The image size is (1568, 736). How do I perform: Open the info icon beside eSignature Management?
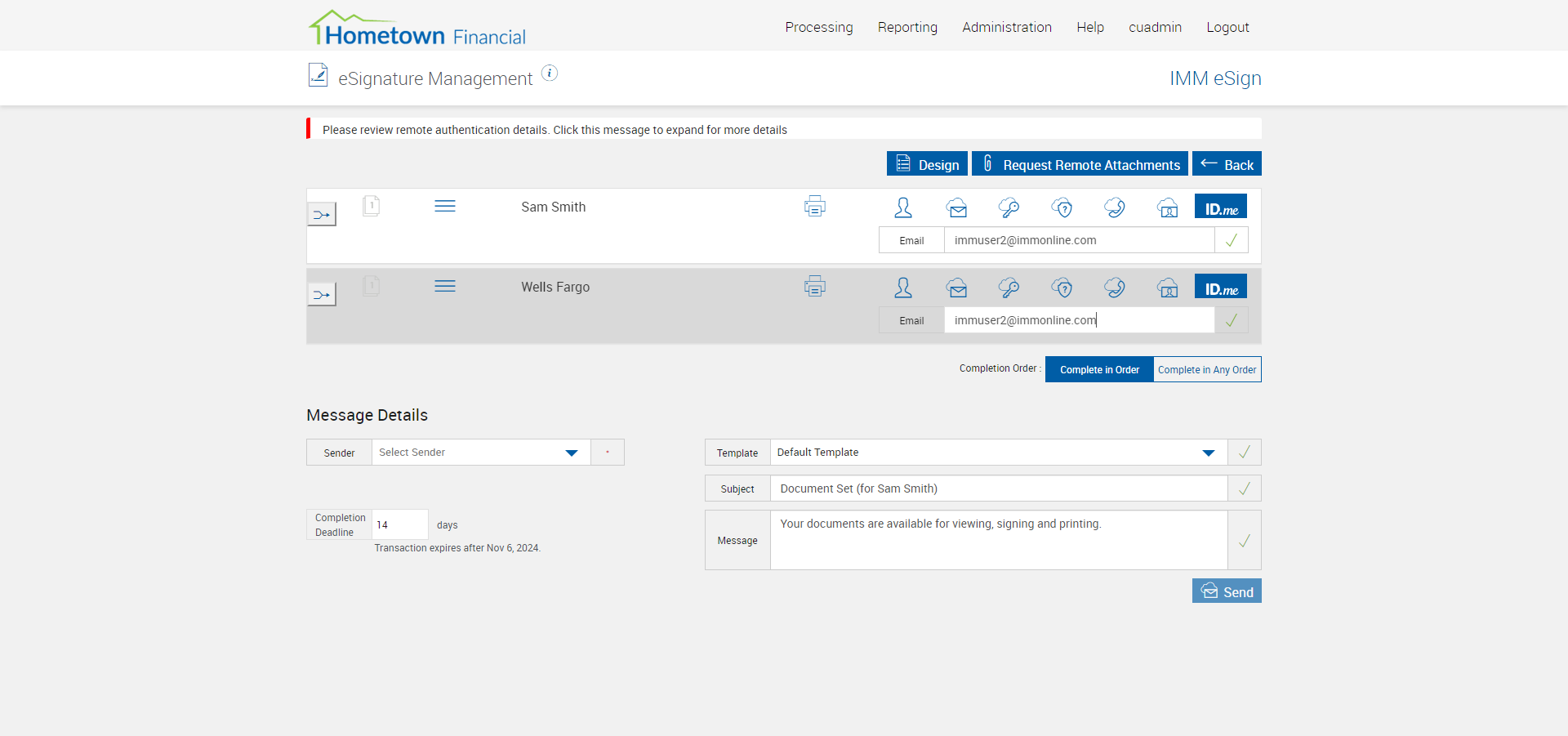click(x=550, y=74)
